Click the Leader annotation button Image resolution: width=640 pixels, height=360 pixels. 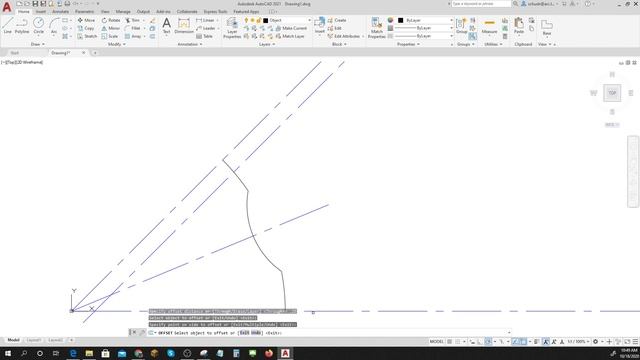(206, 28)
